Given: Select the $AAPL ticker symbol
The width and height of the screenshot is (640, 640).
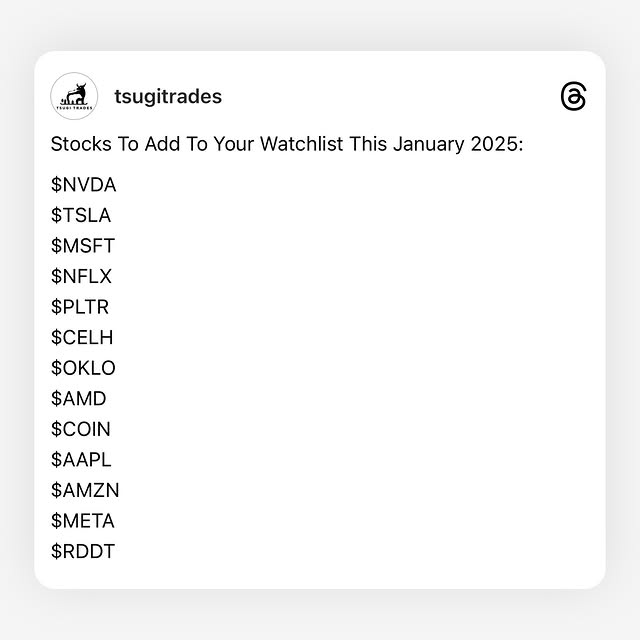Looking at the screenshot, I should pos(81,459).
